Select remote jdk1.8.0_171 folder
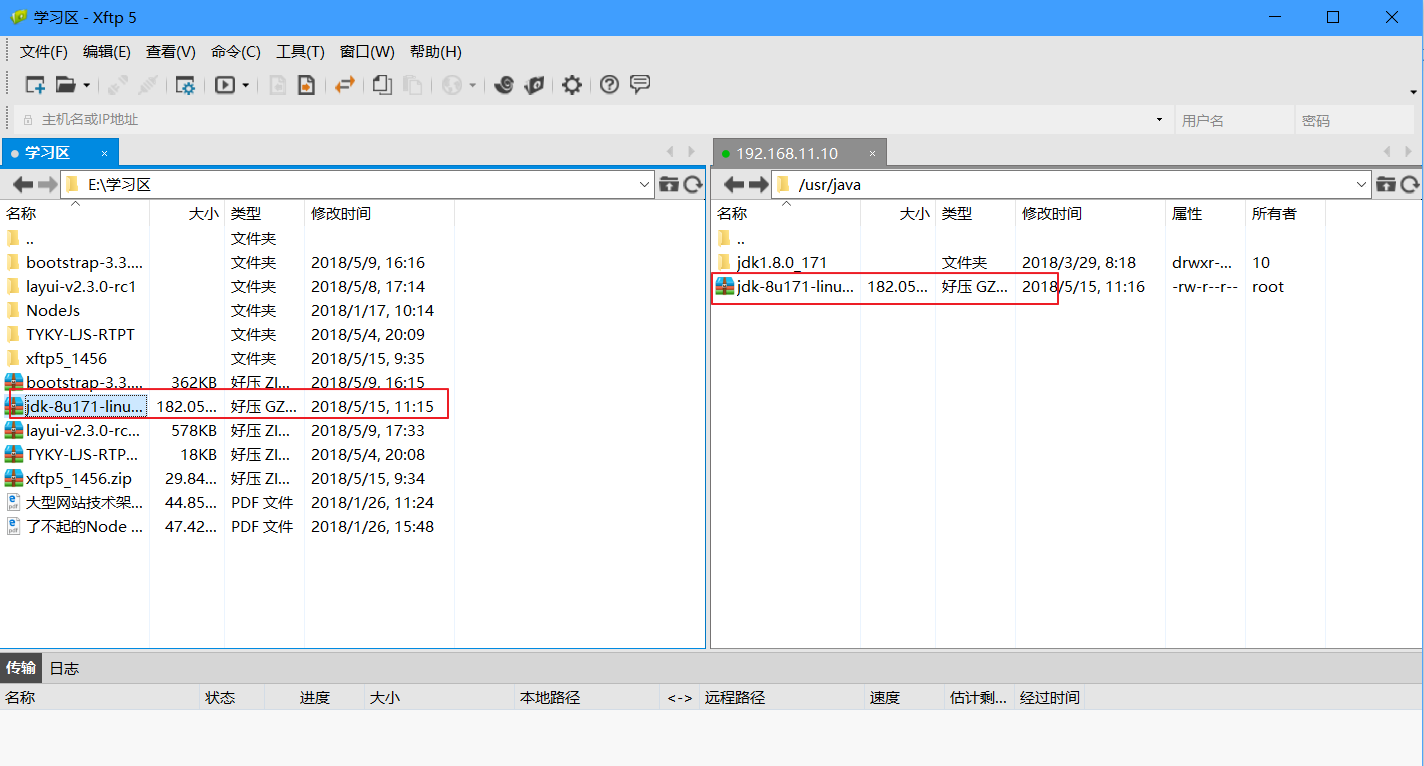This screenshot has height=766, width=1424. [x=782, y=262]
